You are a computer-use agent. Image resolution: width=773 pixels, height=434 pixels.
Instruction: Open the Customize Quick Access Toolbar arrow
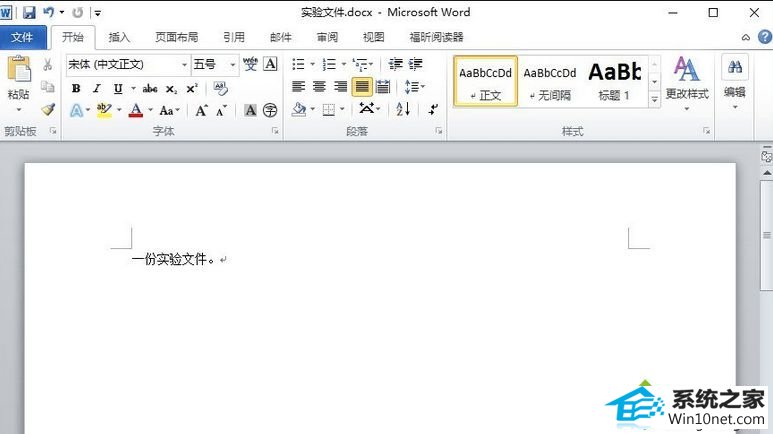pyautogui.click(x=98, y=13)
